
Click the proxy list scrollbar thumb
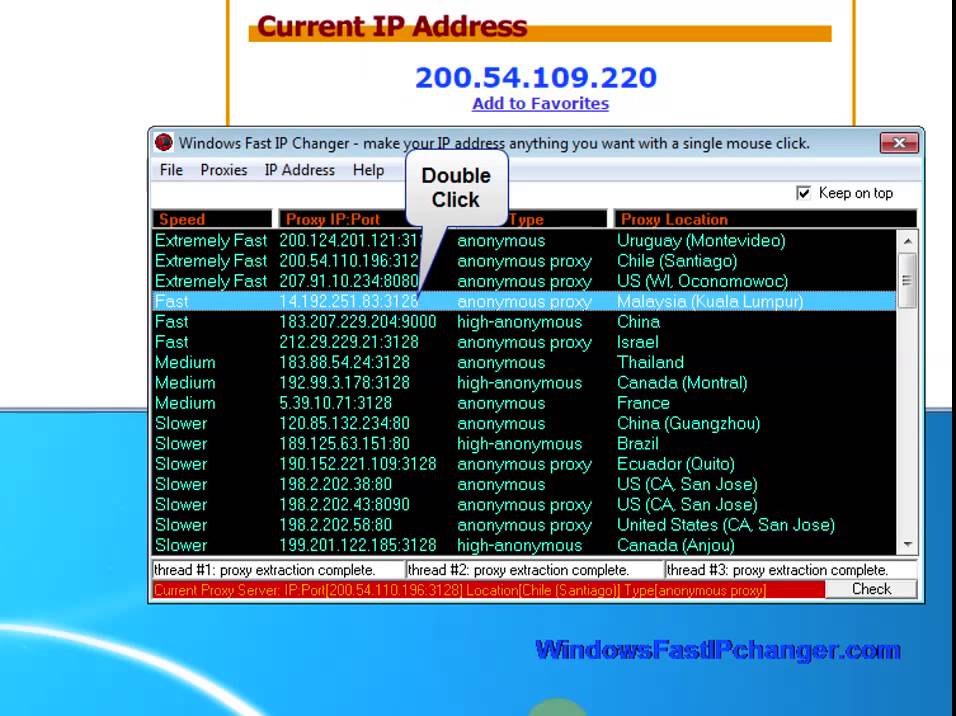click(908, 281)
